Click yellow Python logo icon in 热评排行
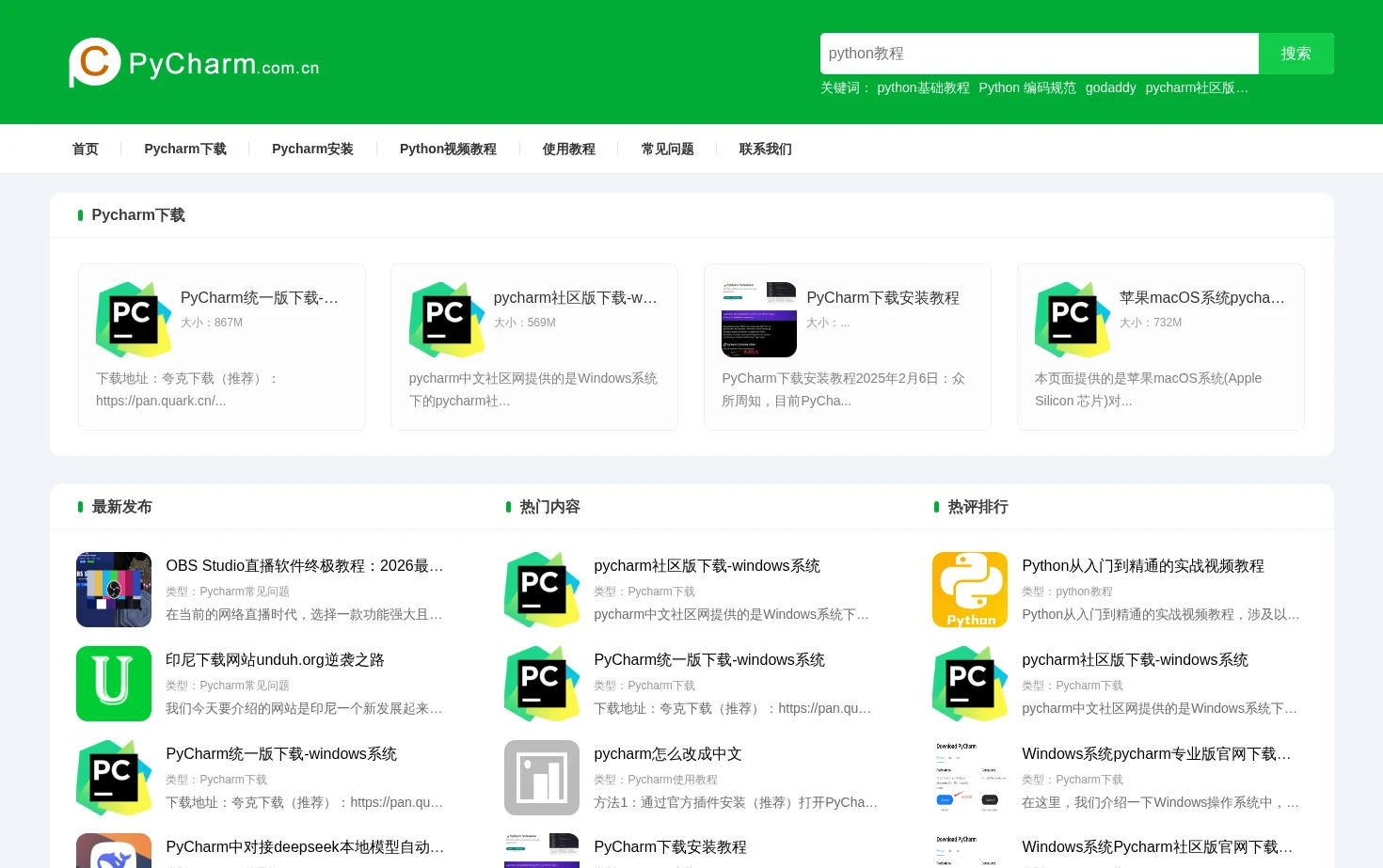 (x=970, y=590)
